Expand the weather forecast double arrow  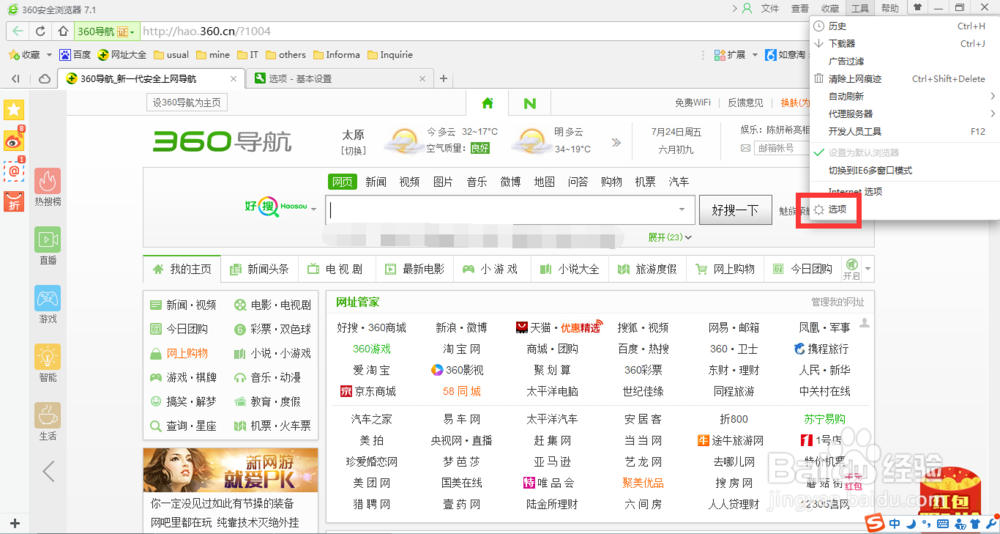(616, 142)
